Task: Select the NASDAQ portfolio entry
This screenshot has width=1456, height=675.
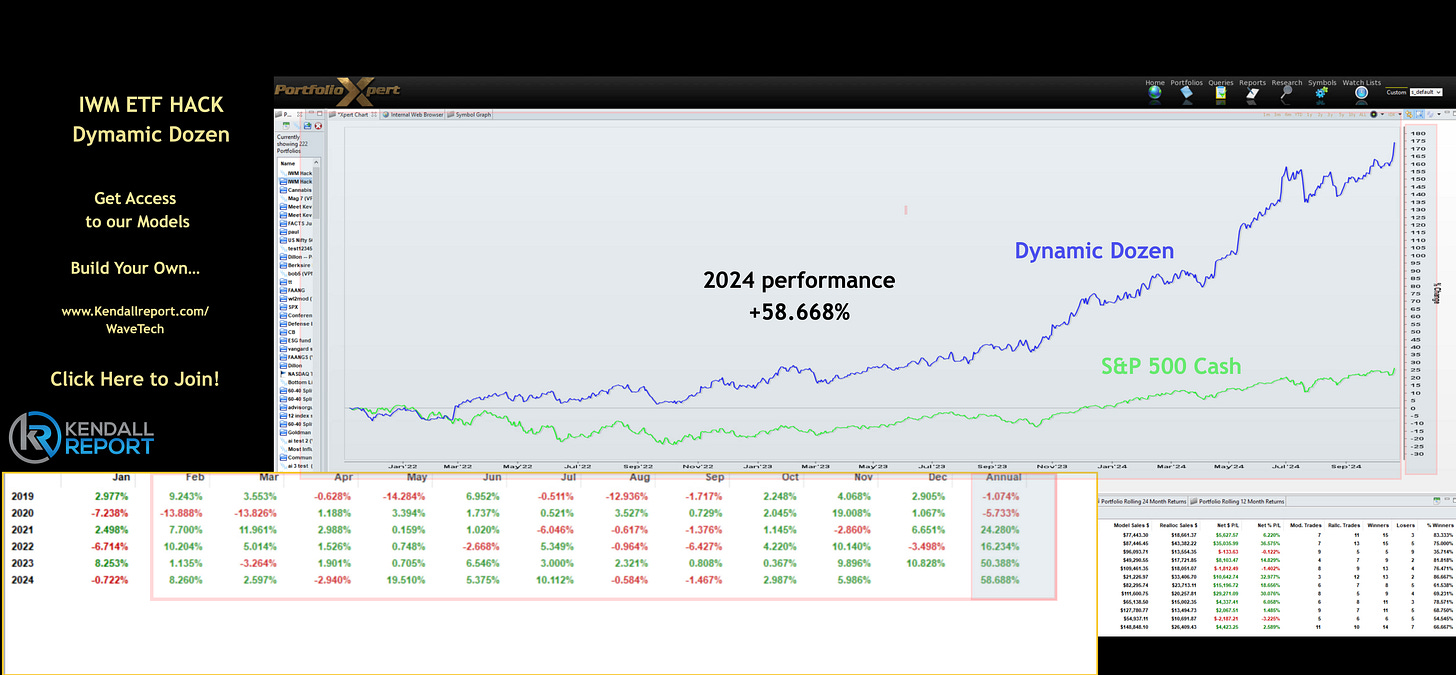Action: 297,373
